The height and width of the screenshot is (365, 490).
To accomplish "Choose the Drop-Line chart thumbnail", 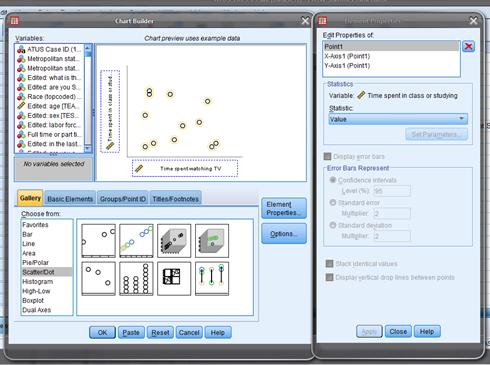I will pyautogui.click(x=212, y=279).
